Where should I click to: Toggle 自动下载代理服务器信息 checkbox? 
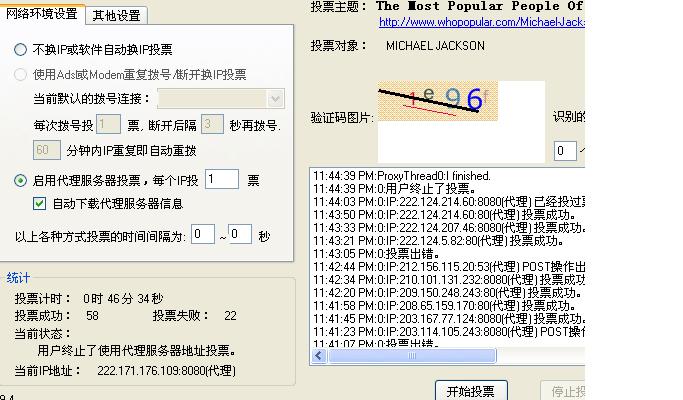click(40, 203)
